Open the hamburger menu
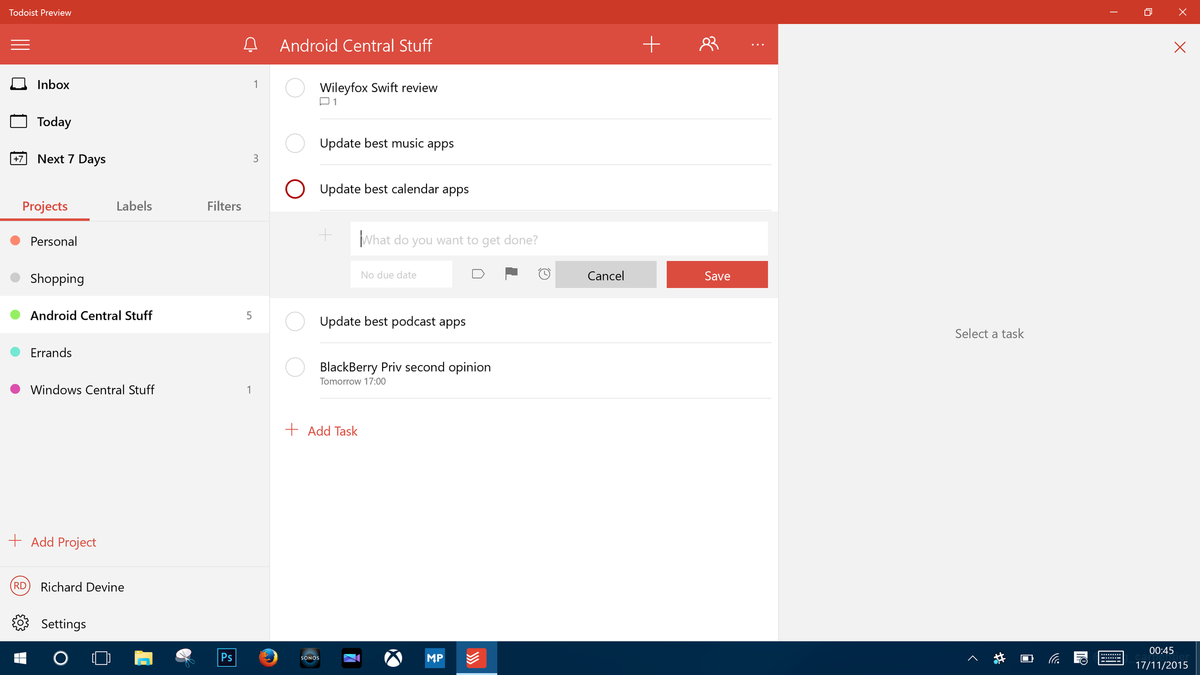This screenshot has height=675, width=1200. (20, 45)
